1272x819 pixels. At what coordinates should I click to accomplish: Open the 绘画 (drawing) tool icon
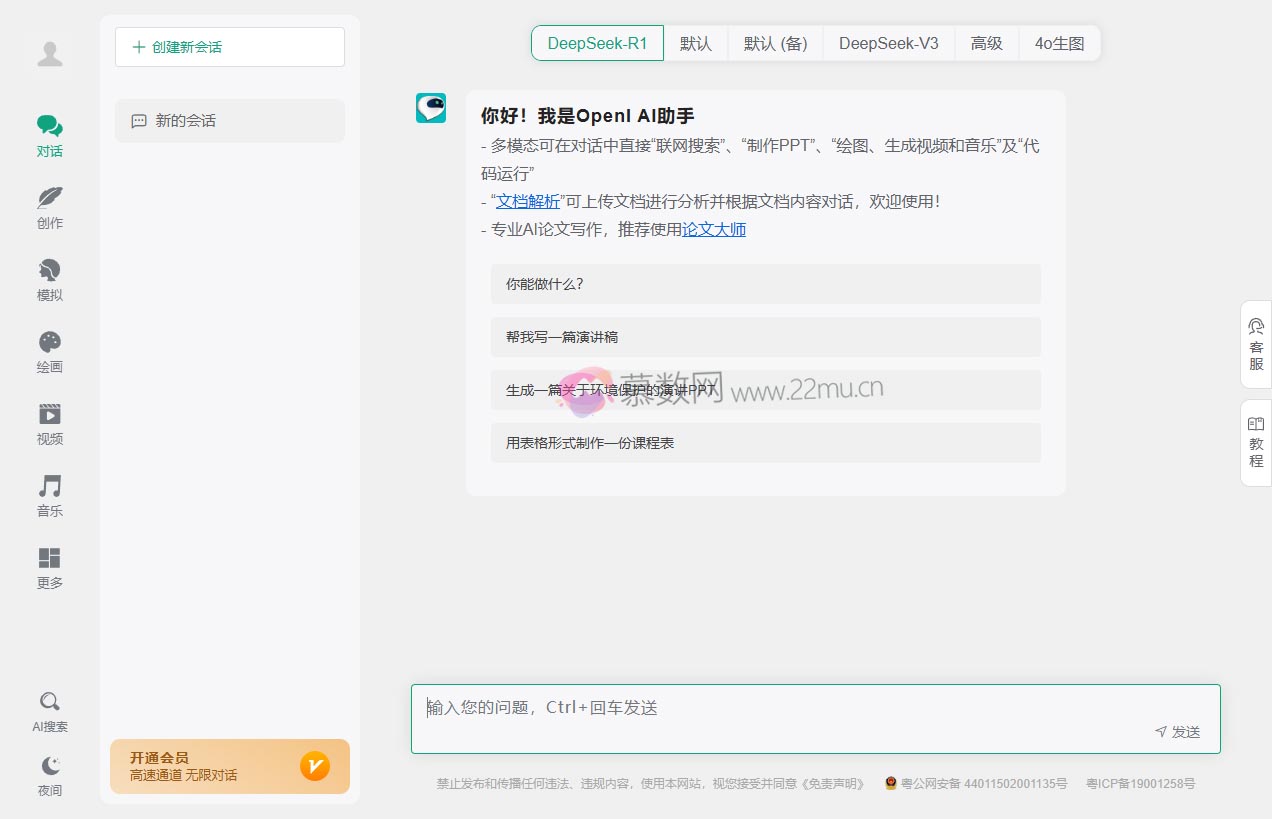point(49,349)
